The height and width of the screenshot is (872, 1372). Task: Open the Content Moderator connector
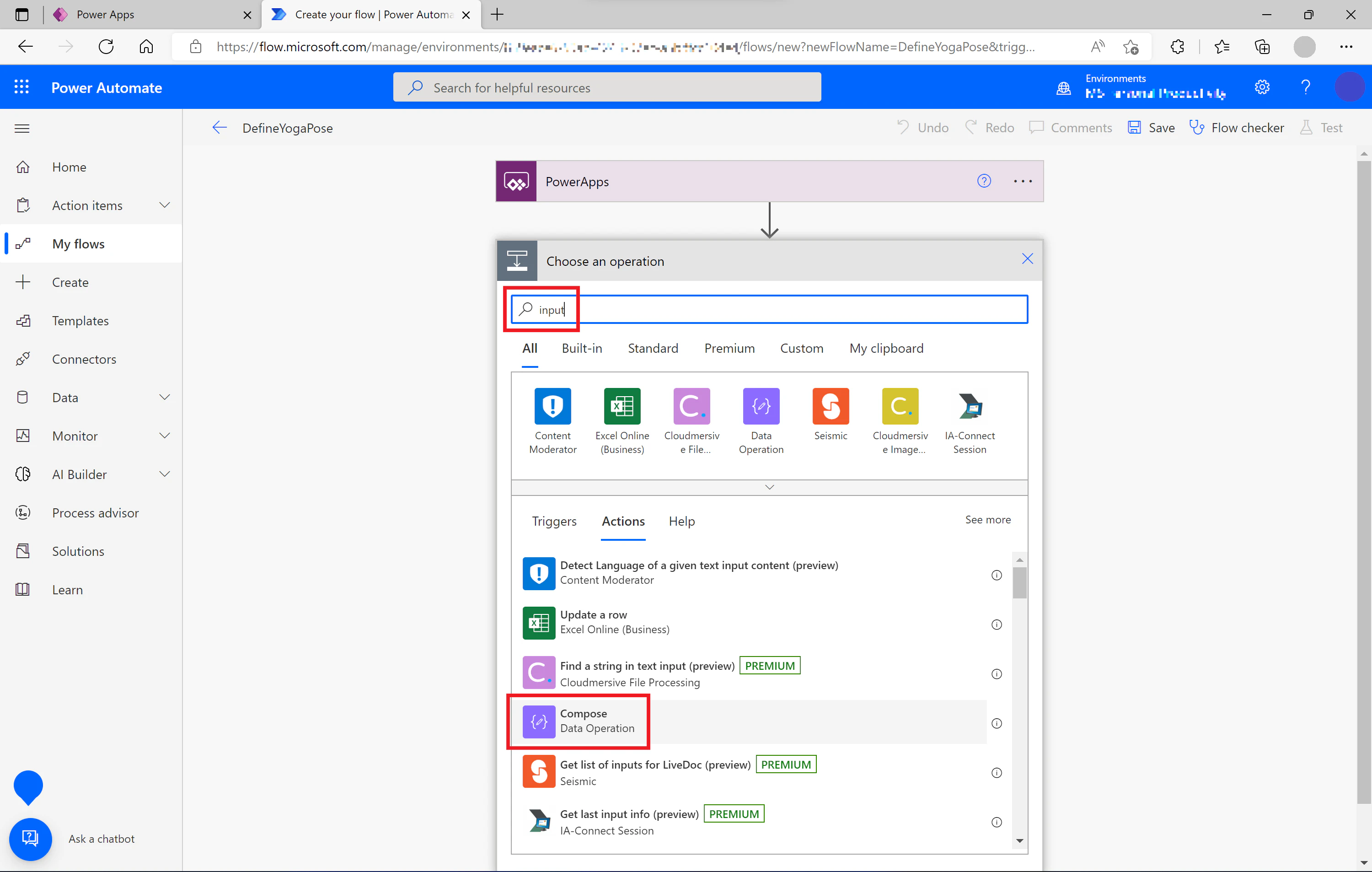pos(552,406)
